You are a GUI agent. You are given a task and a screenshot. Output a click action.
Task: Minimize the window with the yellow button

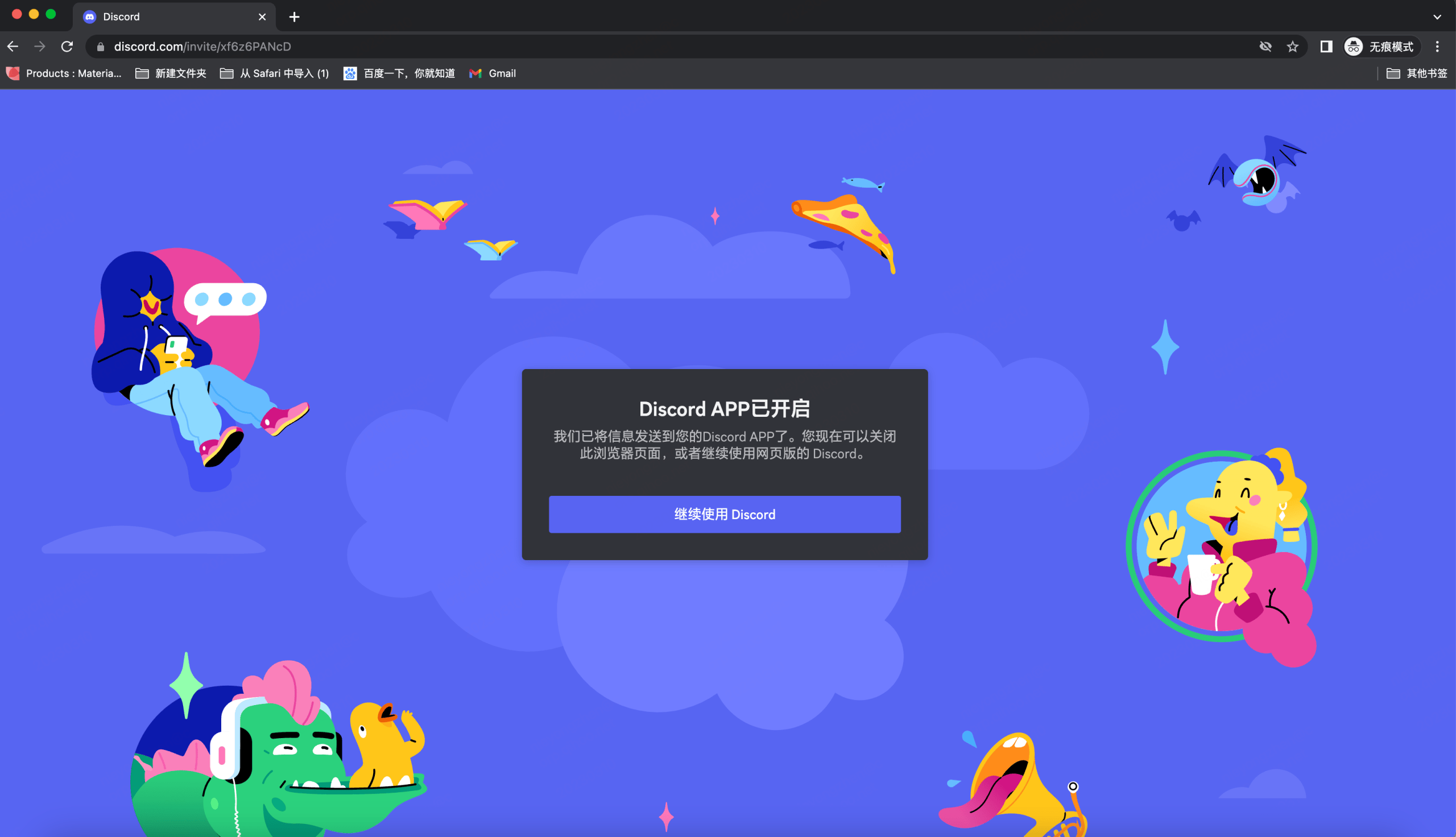coord(34,14)
